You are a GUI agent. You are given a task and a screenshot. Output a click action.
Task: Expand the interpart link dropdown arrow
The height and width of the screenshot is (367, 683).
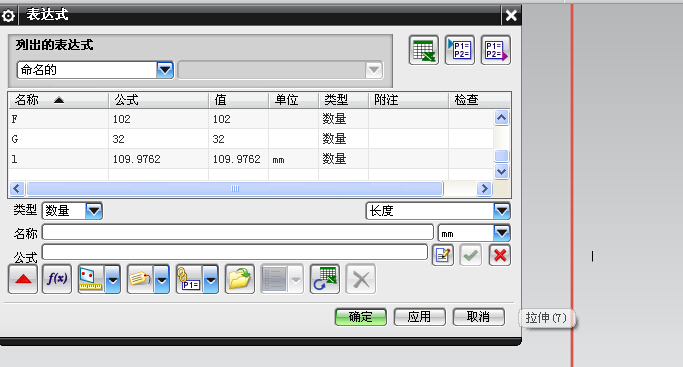(x=211, y=279)
